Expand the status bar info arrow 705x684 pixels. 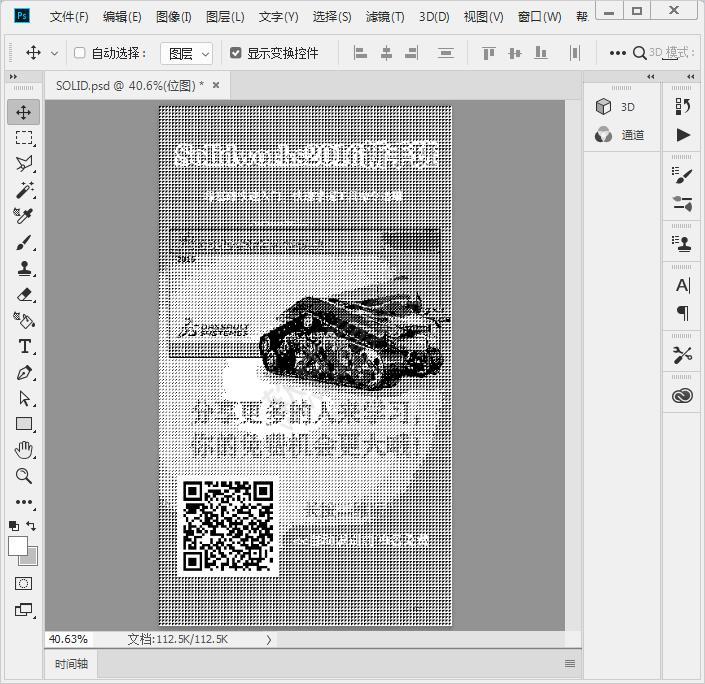click(268, 639)
